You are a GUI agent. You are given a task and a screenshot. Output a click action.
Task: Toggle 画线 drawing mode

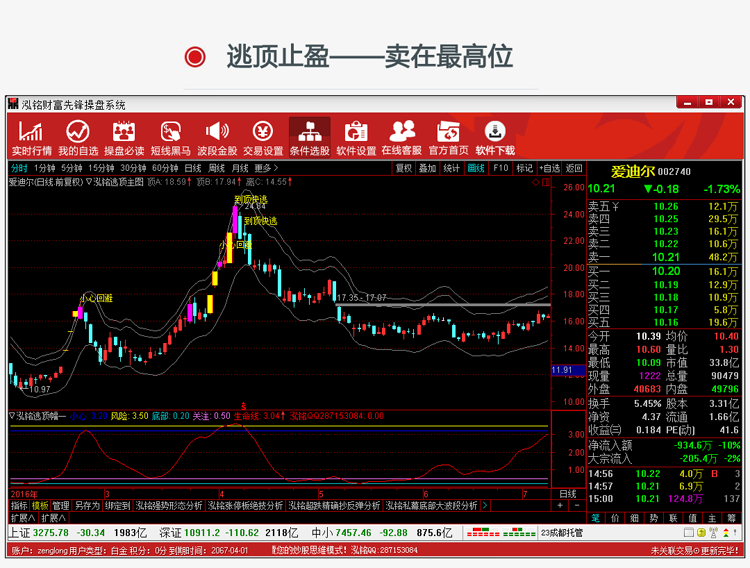coord(476,168)
